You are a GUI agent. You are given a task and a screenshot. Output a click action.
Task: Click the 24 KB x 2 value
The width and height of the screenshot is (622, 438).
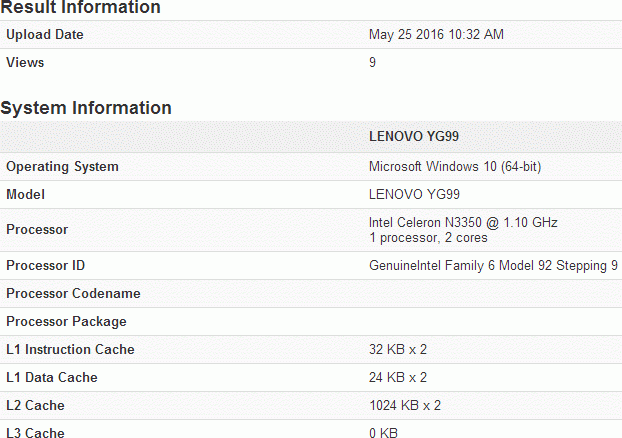(398, 377)
